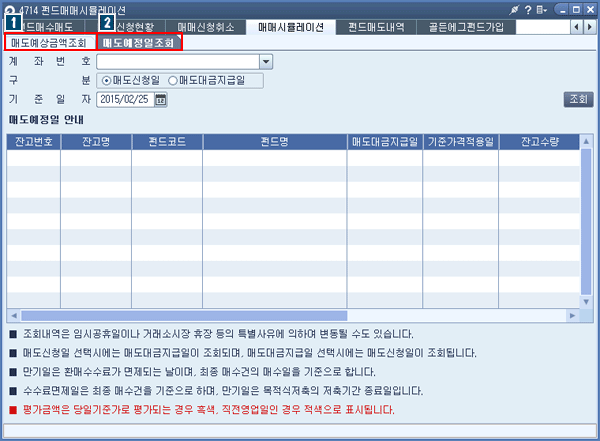The width and height of the screenshot is (600, 441).
Task: Click the vertical scrollbar thumb in table
Action: 586,222
